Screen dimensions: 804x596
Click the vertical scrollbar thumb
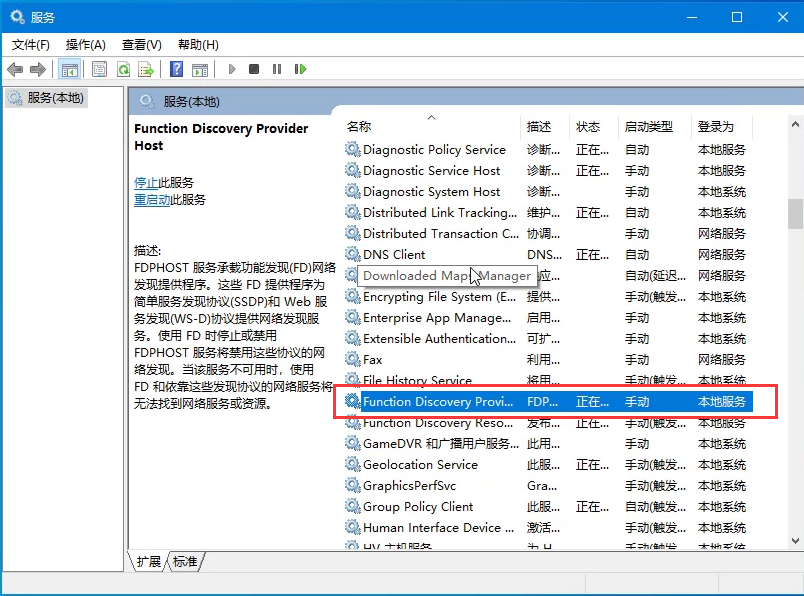795,213
